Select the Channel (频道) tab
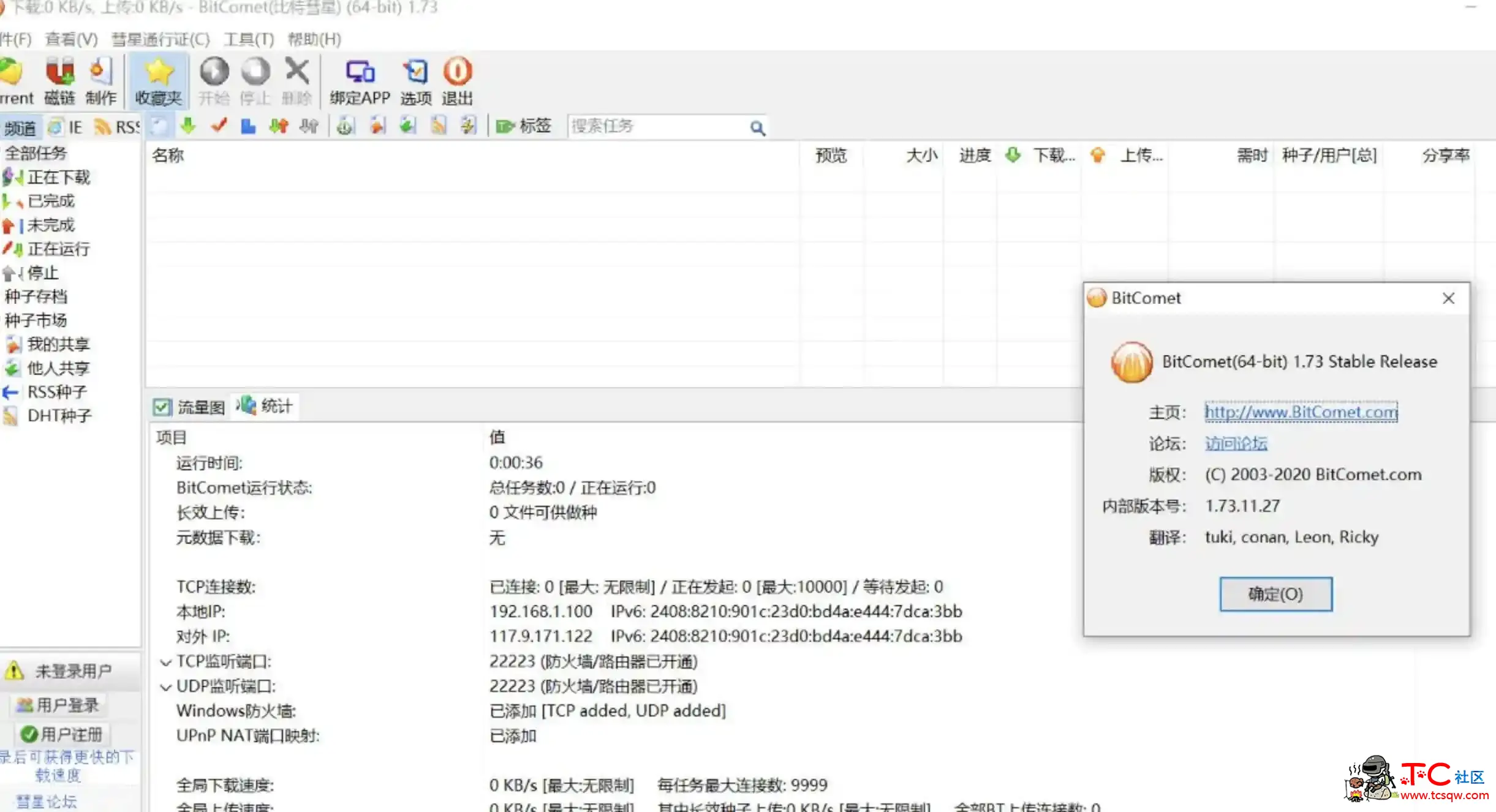This screenshot has width=1496, height=812. tap(20, 127)
